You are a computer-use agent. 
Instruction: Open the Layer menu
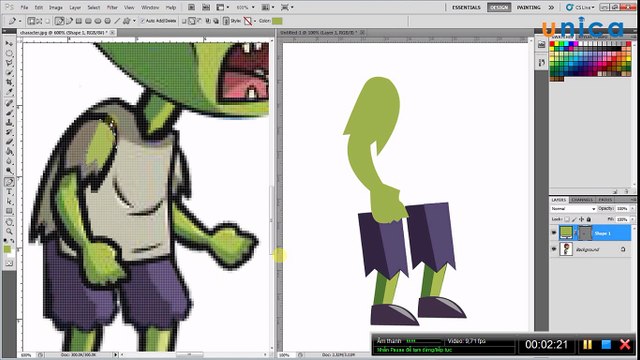point(75,7)
